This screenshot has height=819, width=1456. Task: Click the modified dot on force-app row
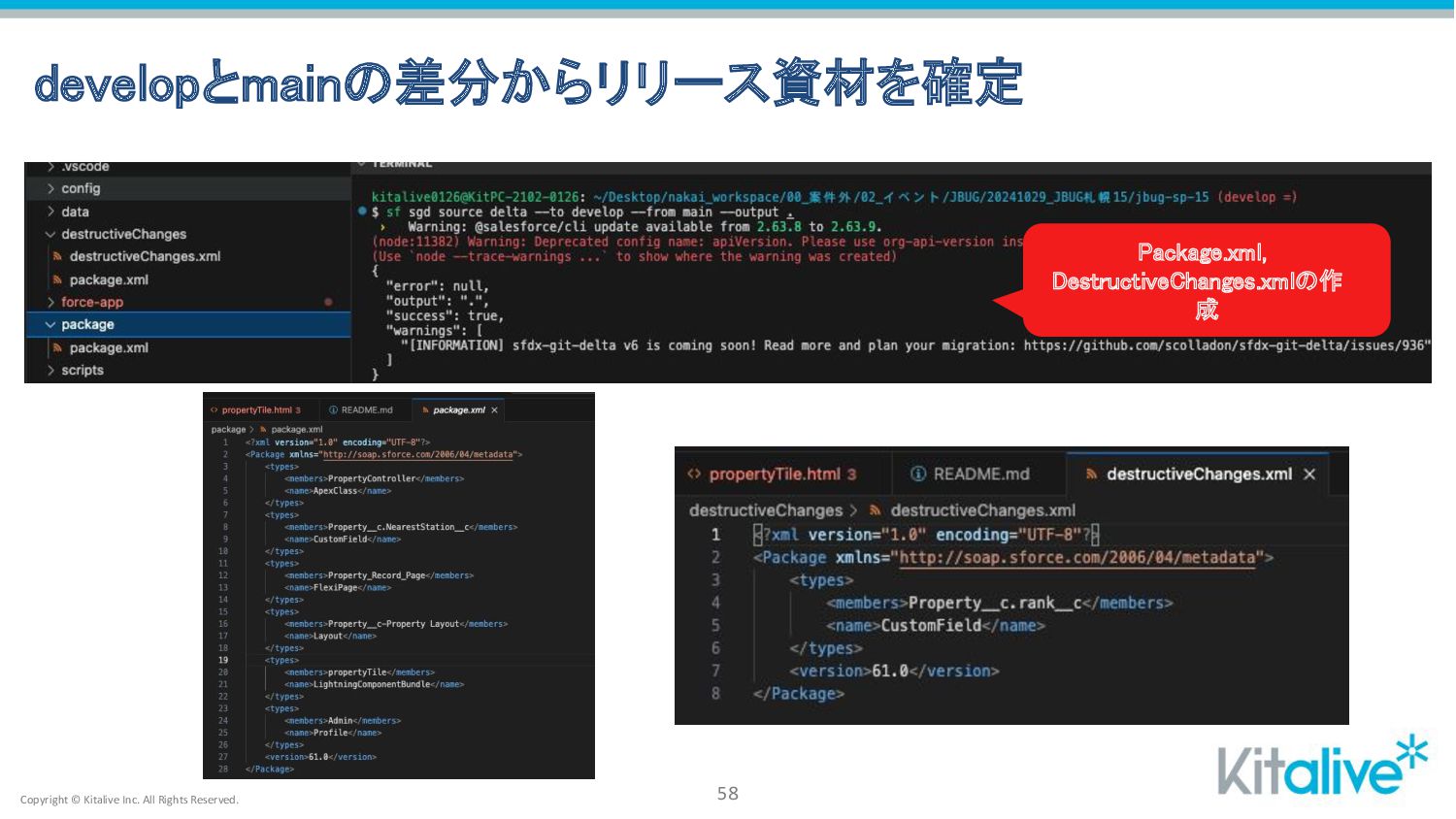click(x=328, y=302)
